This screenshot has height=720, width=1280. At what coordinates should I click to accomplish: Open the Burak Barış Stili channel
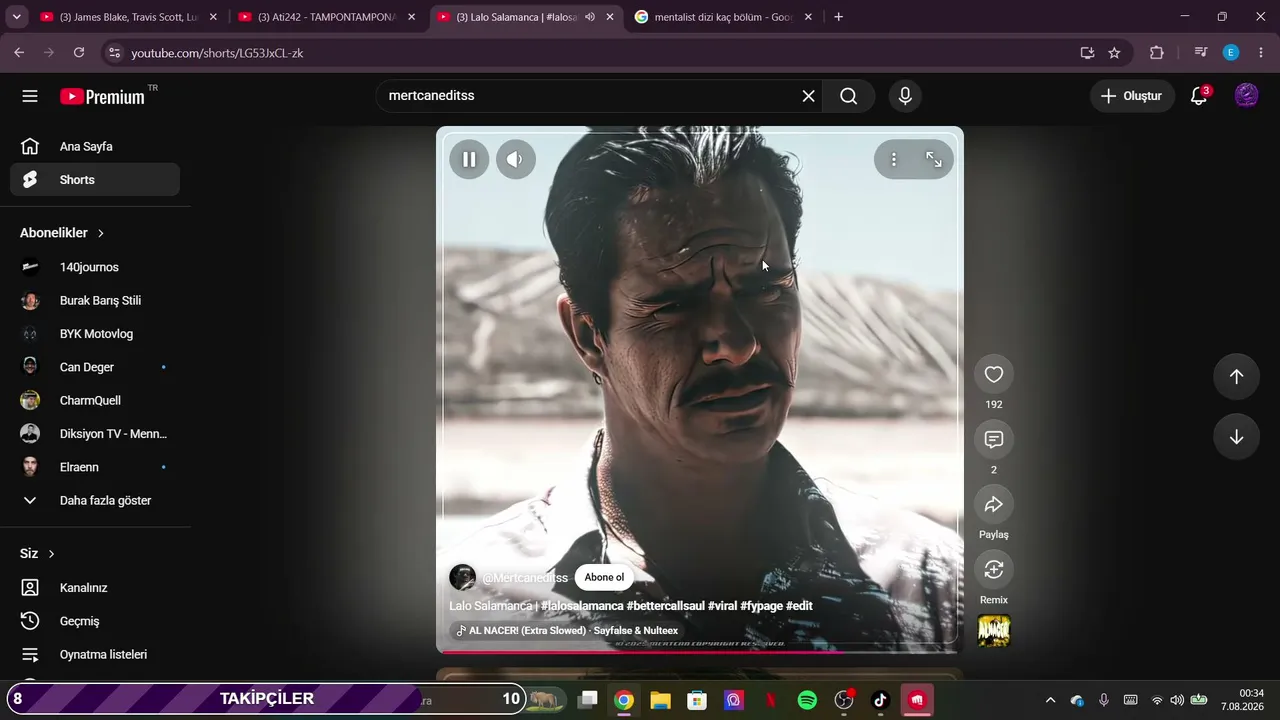click(95, 301)
